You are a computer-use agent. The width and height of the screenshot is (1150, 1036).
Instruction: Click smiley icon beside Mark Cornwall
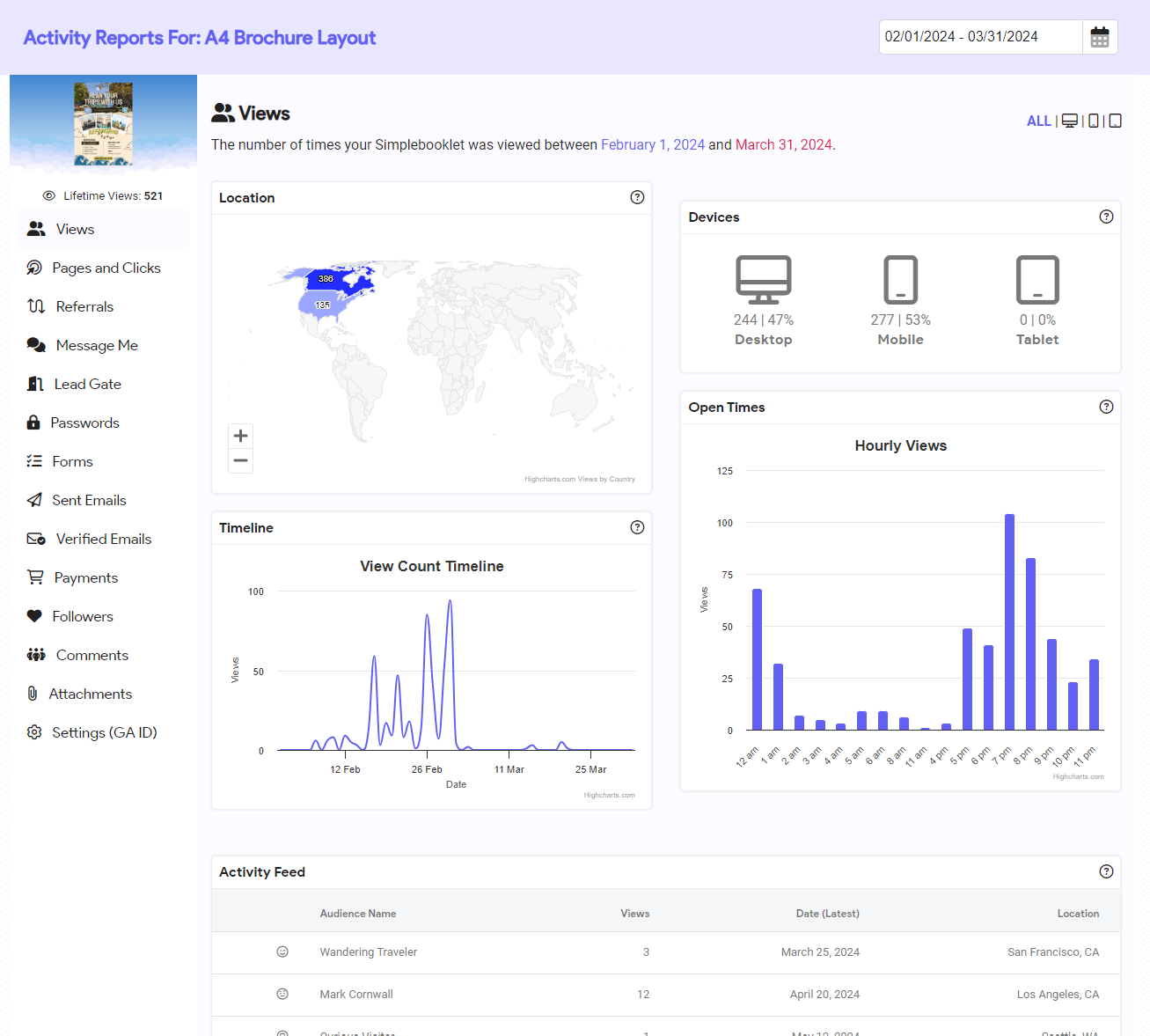[x=282, y=994]
